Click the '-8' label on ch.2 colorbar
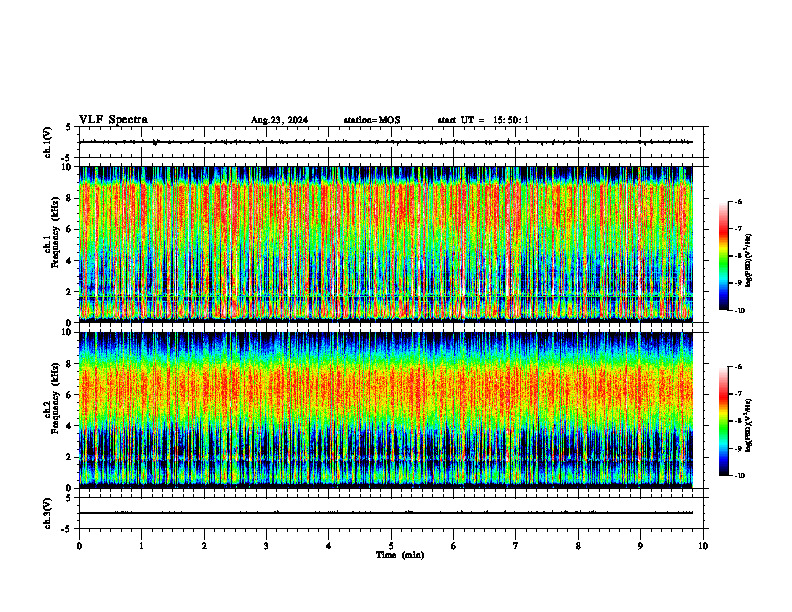The height and width of the screenshot is (612, 792). point(738,421)
